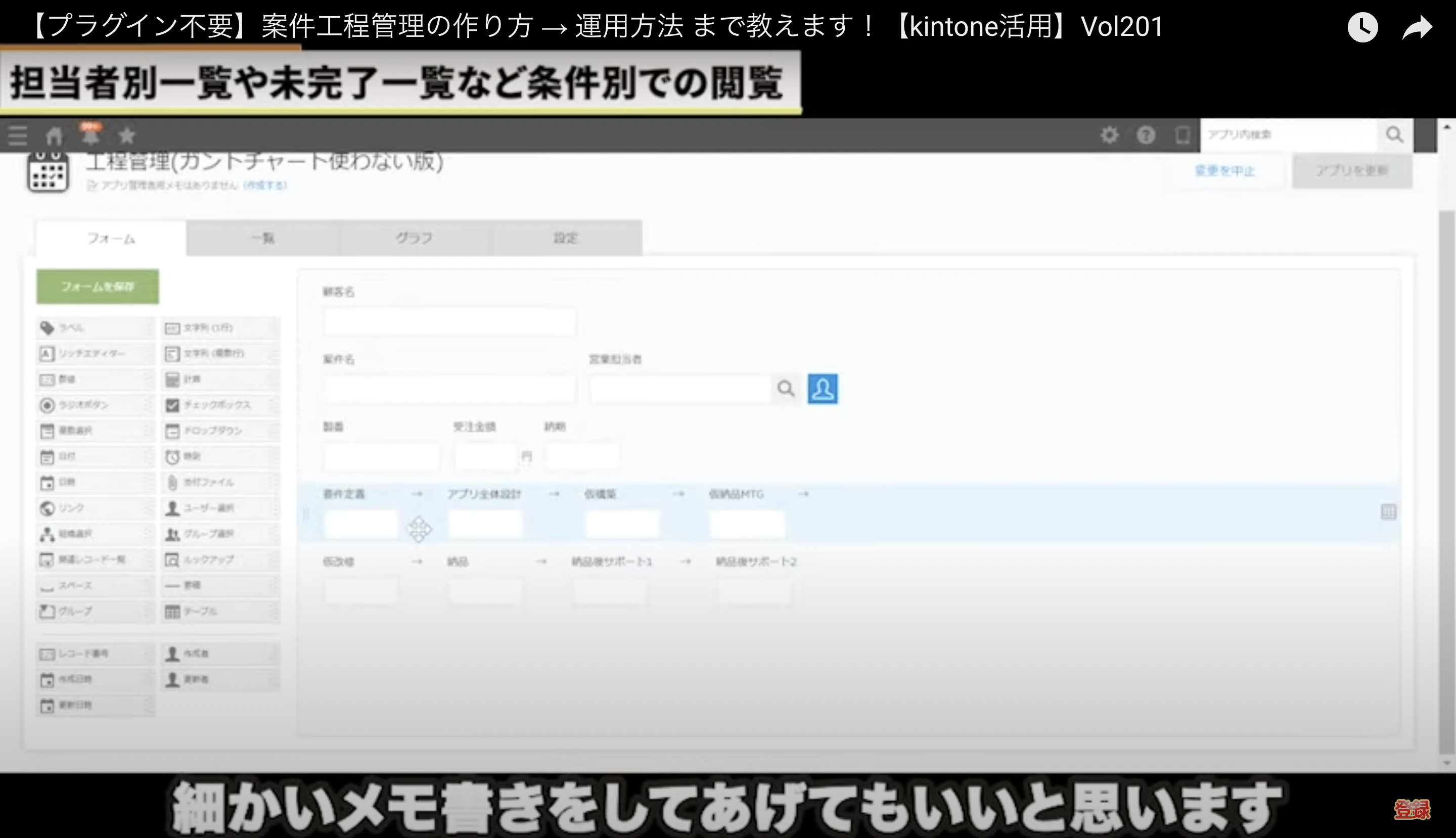Click the home icon in header

54,136
